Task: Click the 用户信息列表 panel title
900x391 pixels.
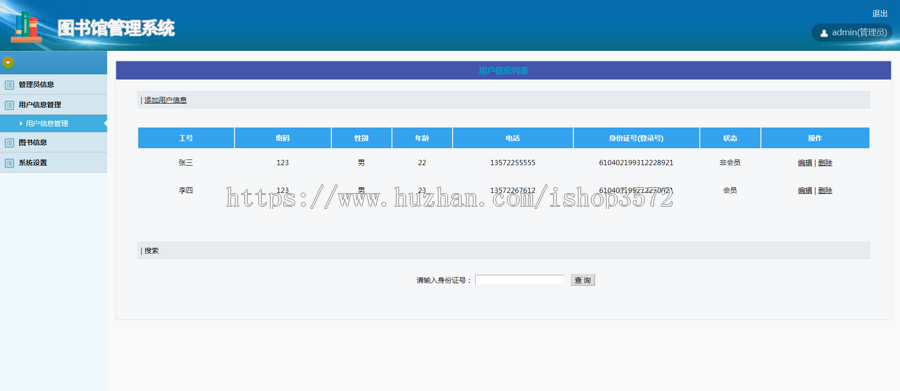Action: coord(503,71)
